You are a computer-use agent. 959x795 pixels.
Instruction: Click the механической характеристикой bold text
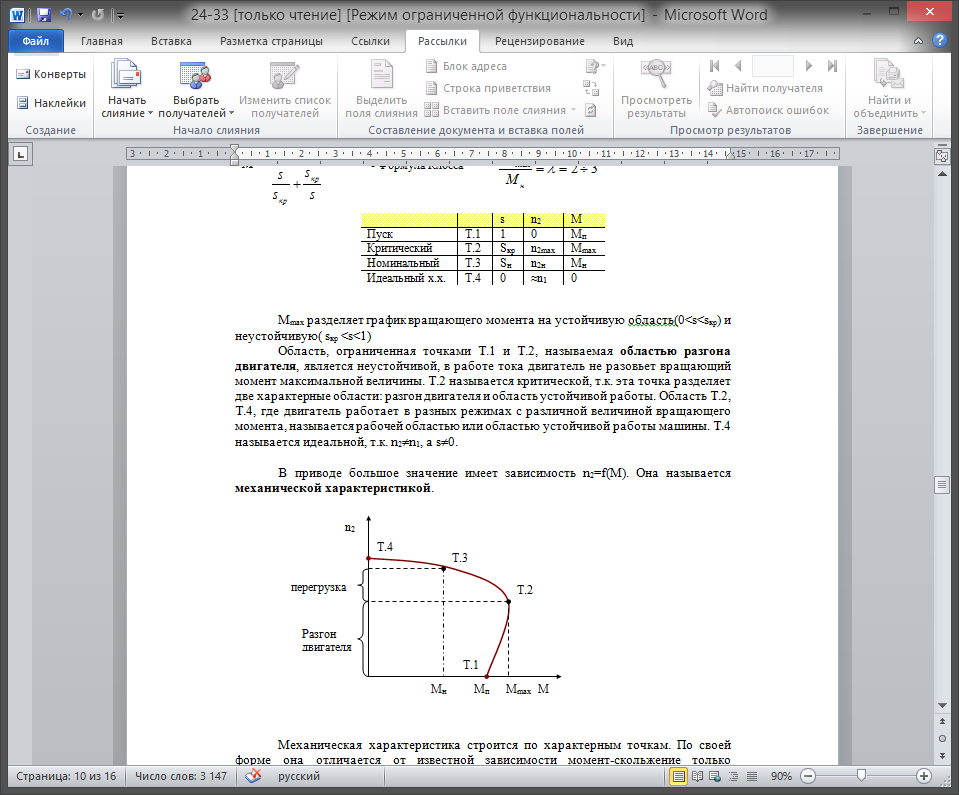pos(333,488)
